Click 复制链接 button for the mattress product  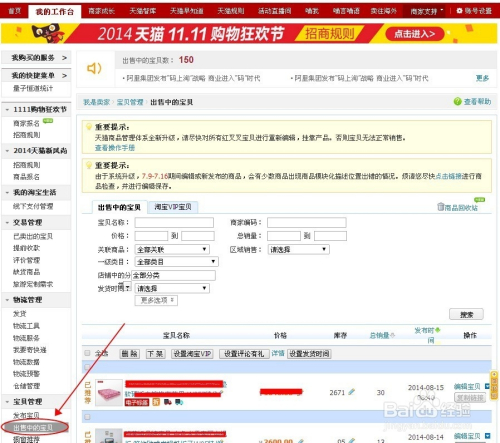coord(470,397)
